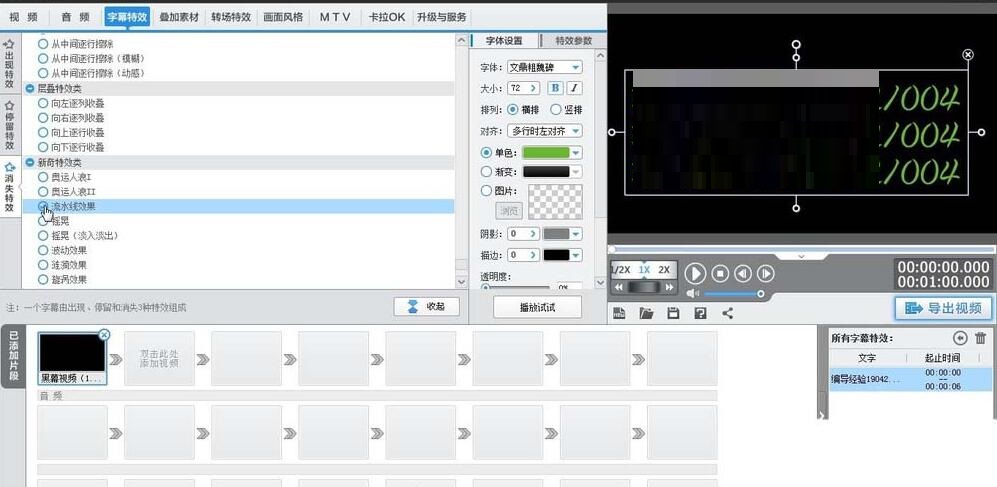Toggle italic text formatting
Viewport: 997px width, 487px height.
tap(576, 88)
